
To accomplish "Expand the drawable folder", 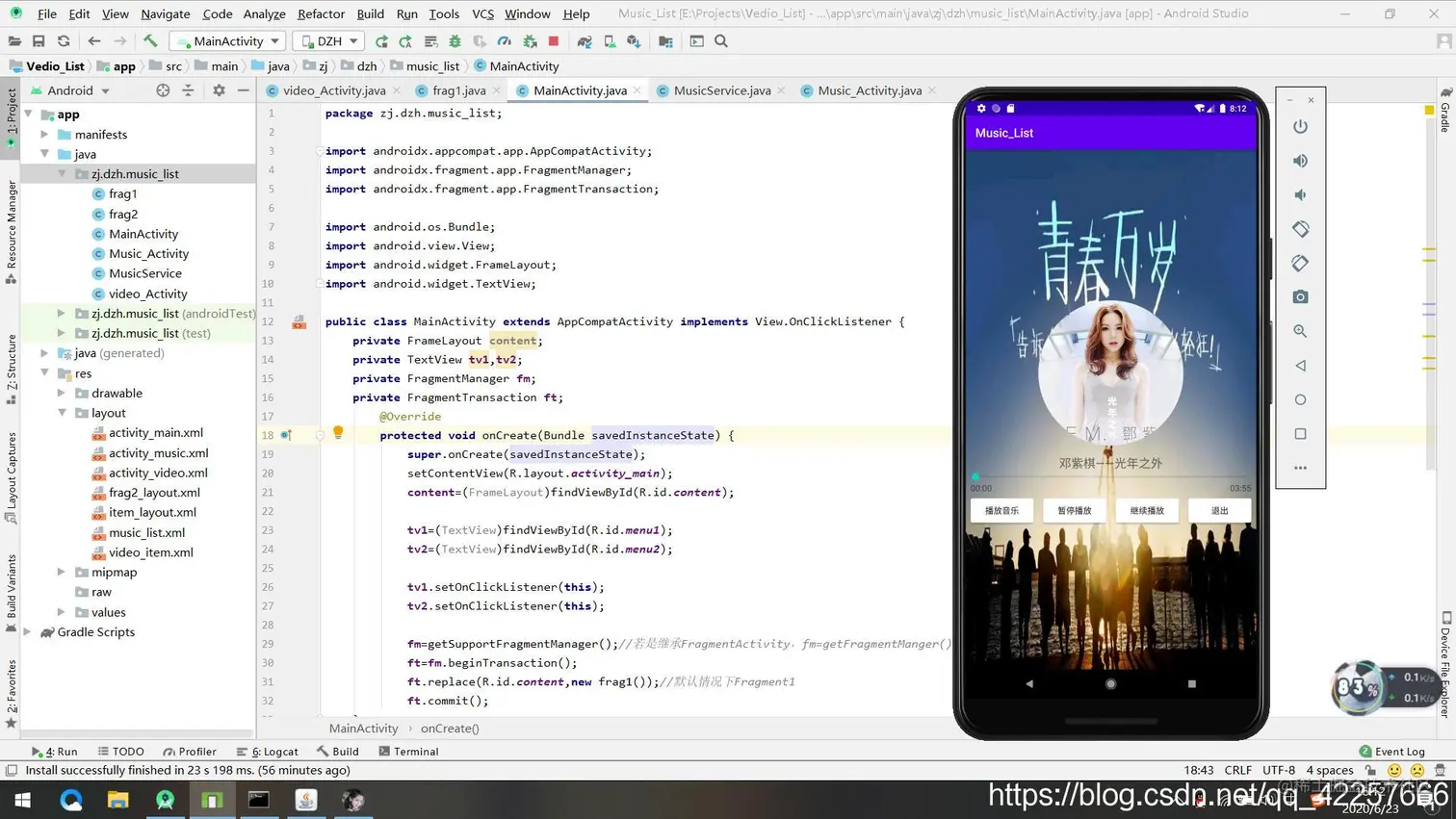I will pyautogui.click(x=62, y=393).
